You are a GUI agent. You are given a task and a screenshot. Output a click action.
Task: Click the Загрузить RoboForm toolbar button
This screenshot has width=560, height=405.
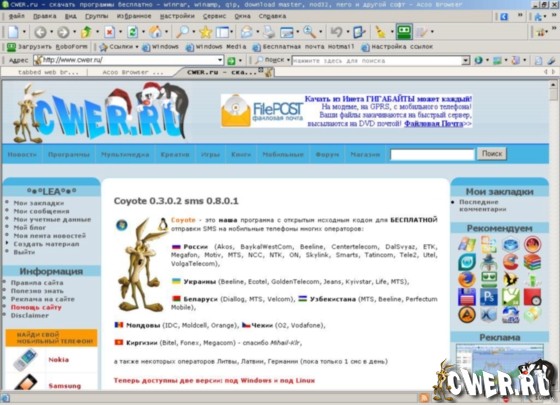(x=47, y=47)
